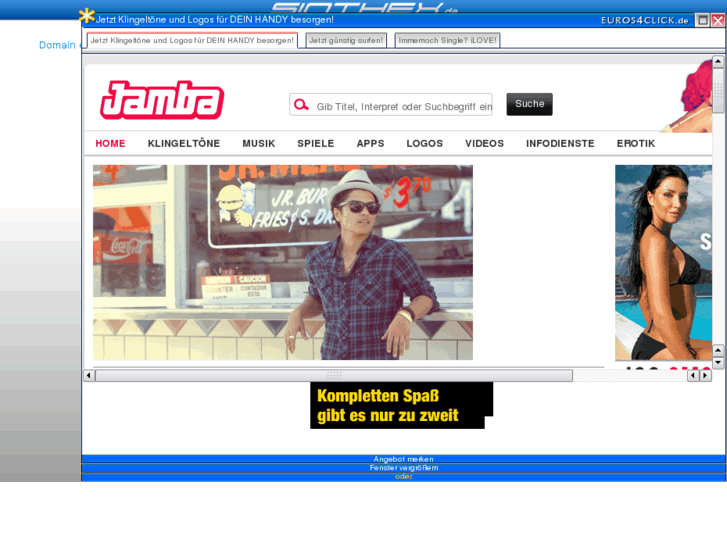Open the VIDEOS menu item

tap(485, 143)
